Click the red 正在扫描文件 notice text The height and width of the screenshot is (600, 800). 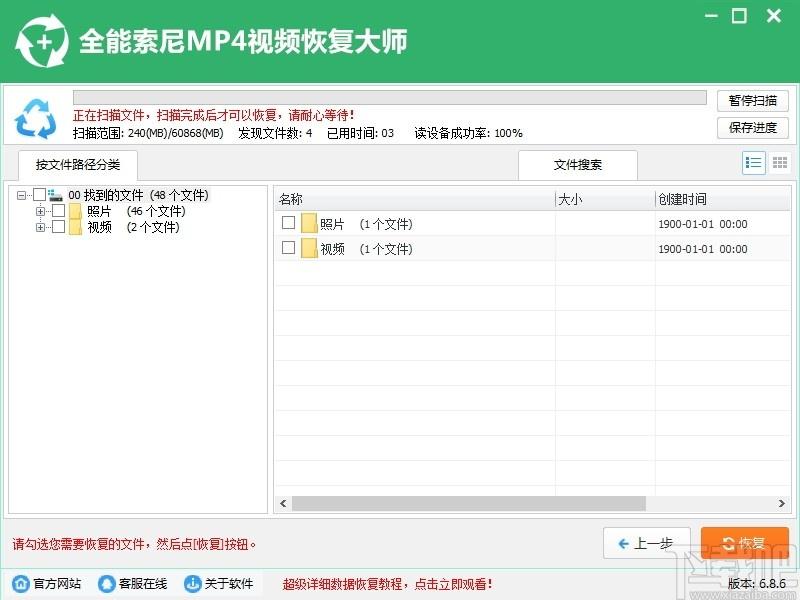click(213, 115)
